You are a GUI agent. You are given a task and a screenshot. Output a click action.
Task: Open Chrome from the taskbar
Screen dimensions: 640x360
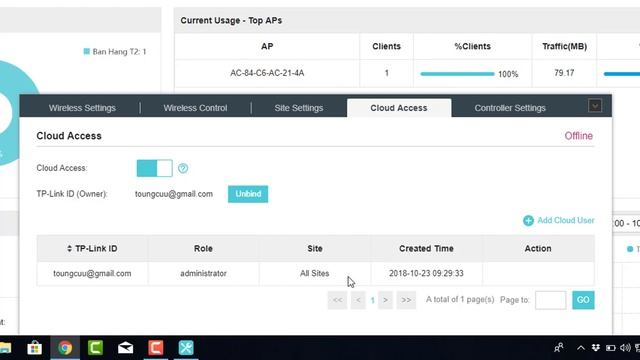[x=65, y=348]
